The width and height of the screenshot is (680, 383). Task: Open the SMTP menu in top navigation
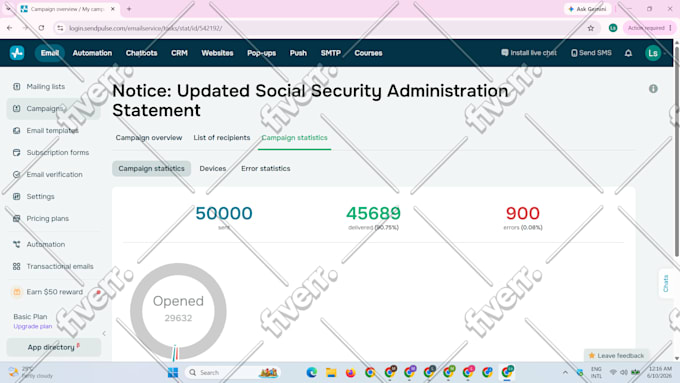point(330,53)
